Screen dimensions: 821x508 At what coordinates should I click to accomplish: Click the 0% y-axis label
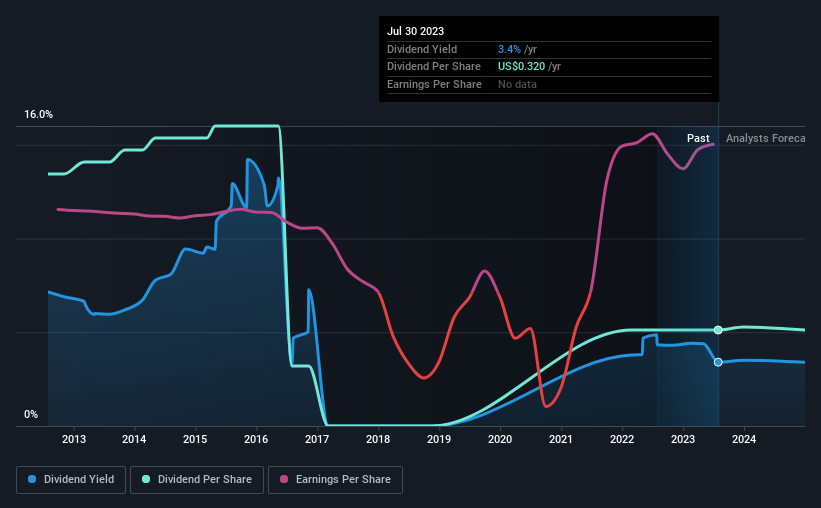[31, 414]
